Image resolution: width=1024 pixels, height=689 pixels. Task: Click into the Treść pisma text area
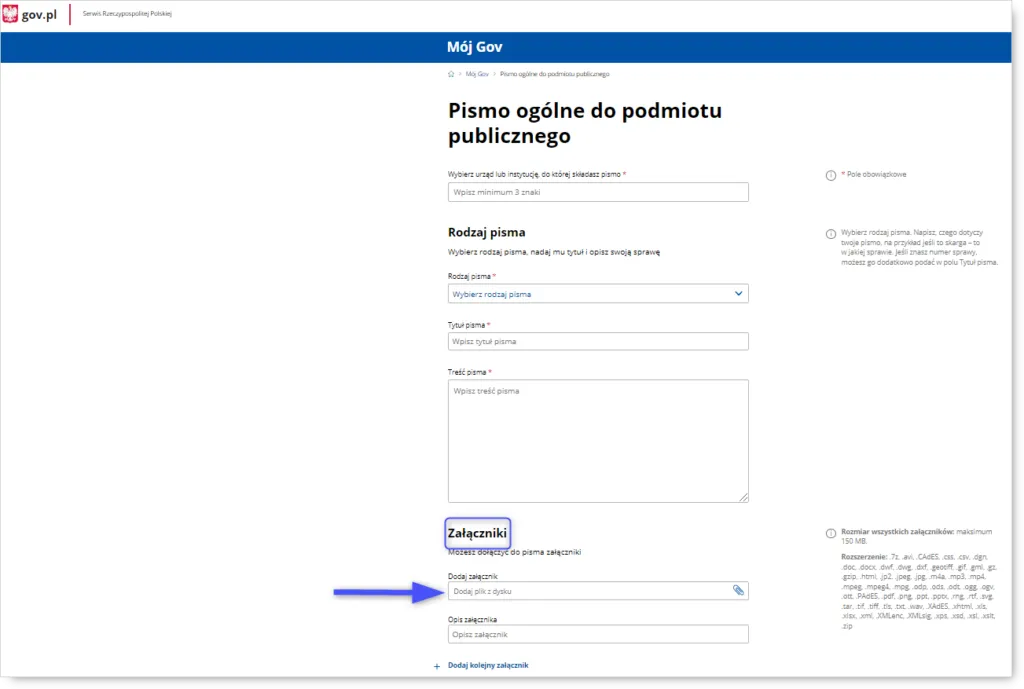tap(598, 441)
